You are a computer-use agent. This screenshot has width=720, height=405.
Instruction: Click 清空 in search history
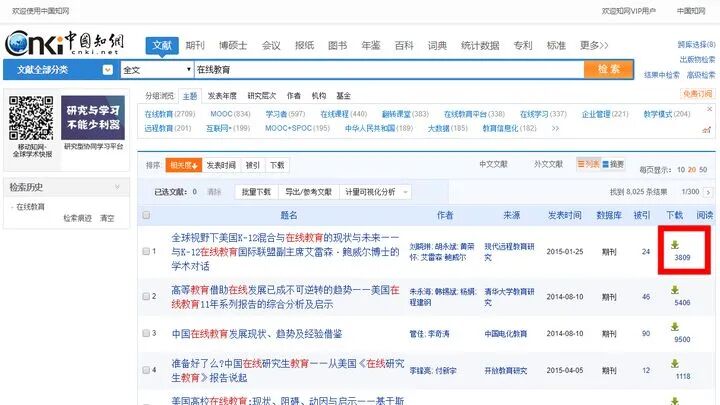pyautogui.click(x=107, y=218)
